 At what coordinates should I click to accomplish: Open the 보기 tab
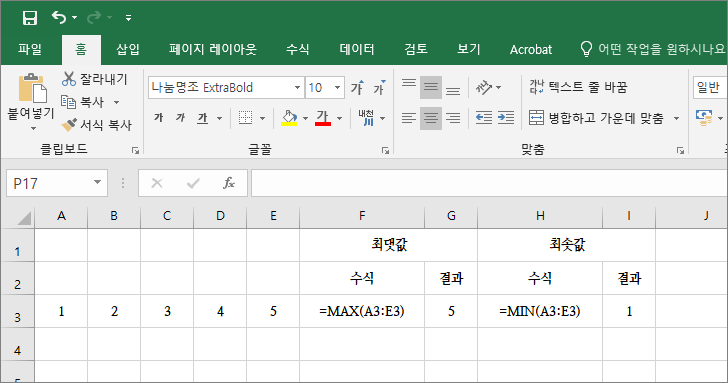[x=468, y=49]
